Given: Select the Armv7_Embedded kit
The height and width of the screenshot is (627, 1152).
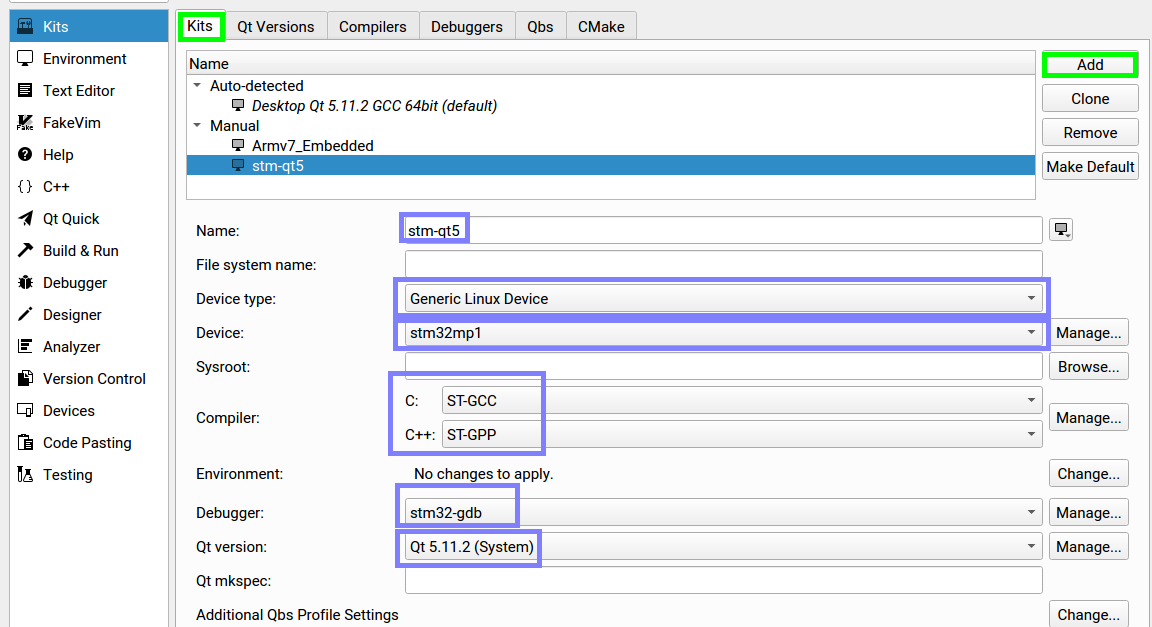Looking at the screenshot, I should [x=311, y=145].
